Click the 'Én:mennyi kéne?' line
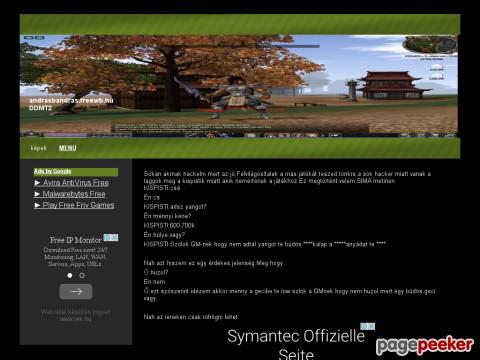480x360 pixels. click(167, 216)
